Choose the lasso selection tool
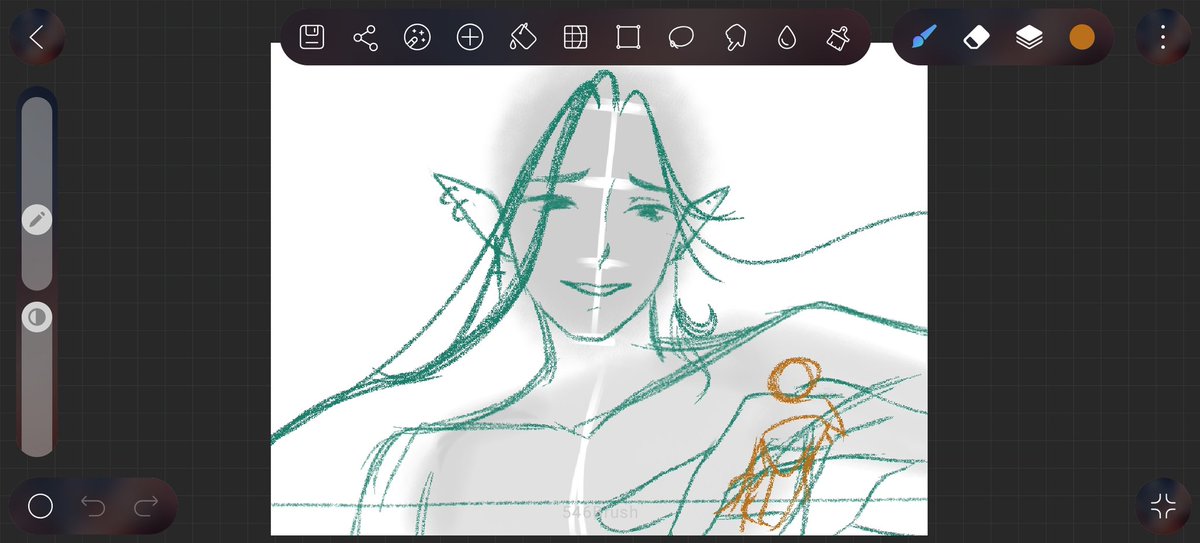The height and width of the screenshot is (543, 1200). pos(681,38)
